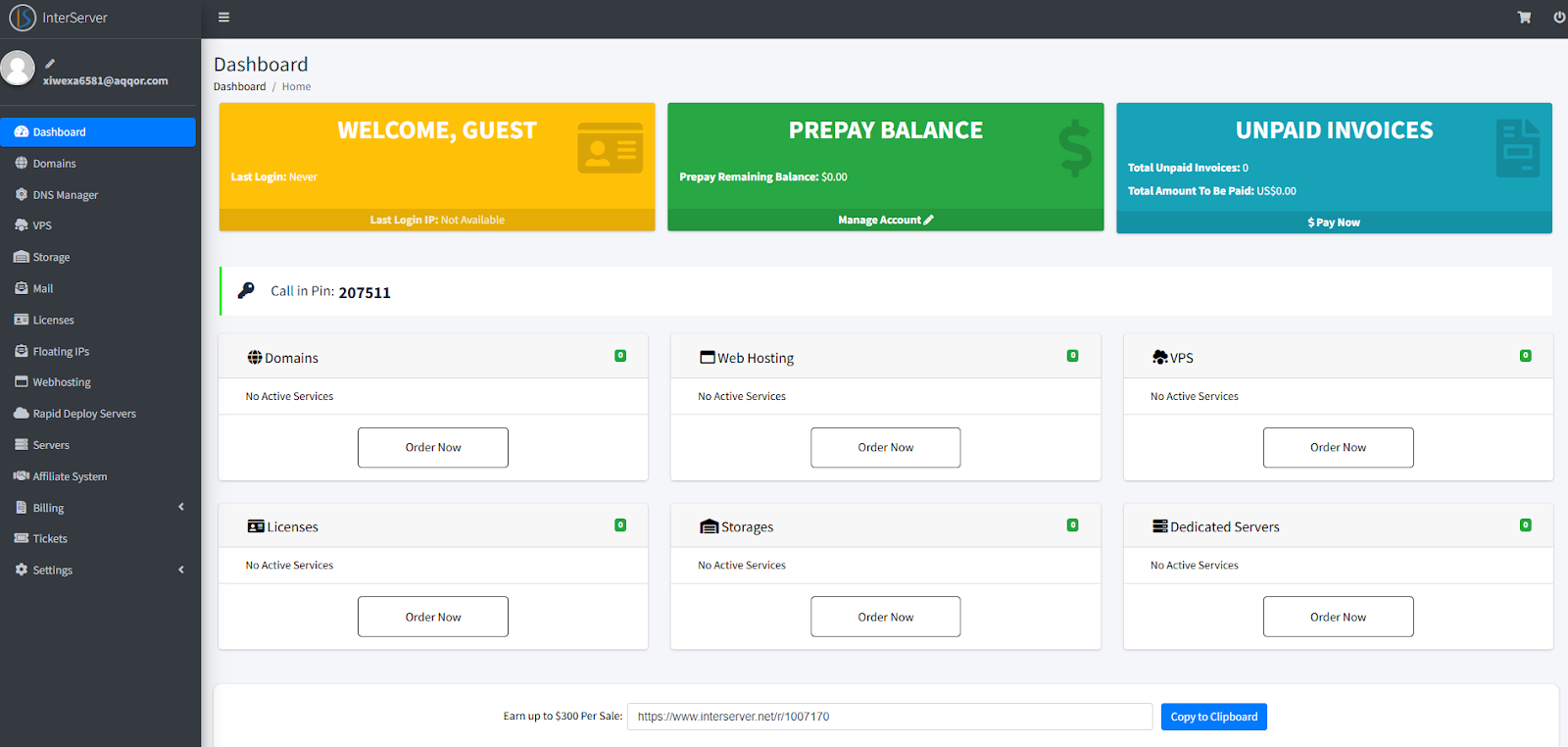Open Storage in the sidebar

click(x=98, y=257)
